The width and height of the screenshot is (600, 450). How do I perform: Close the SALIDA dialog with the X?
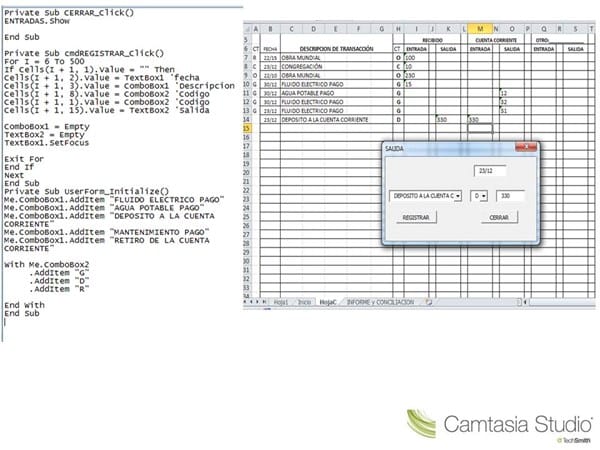[x=526, y=147]
